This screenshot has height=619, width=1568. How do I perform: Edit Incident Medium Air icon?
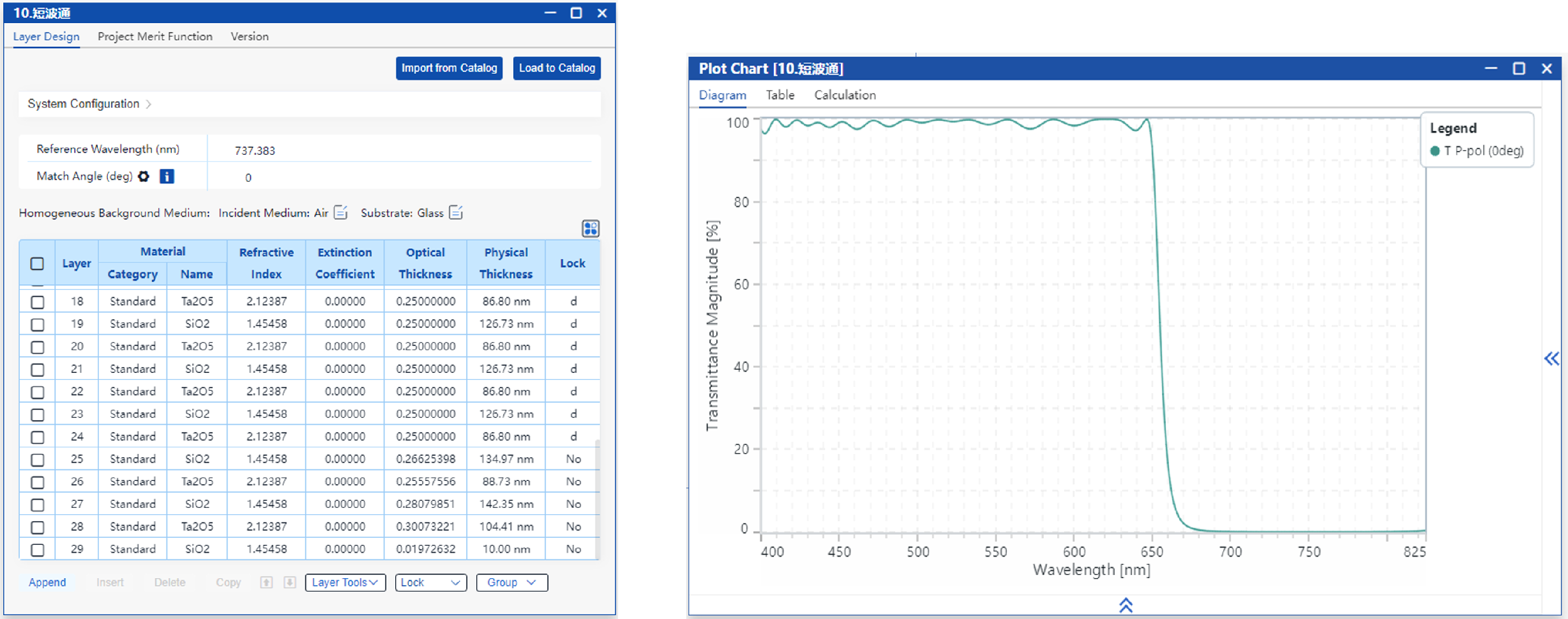click(x=341, y=213)
